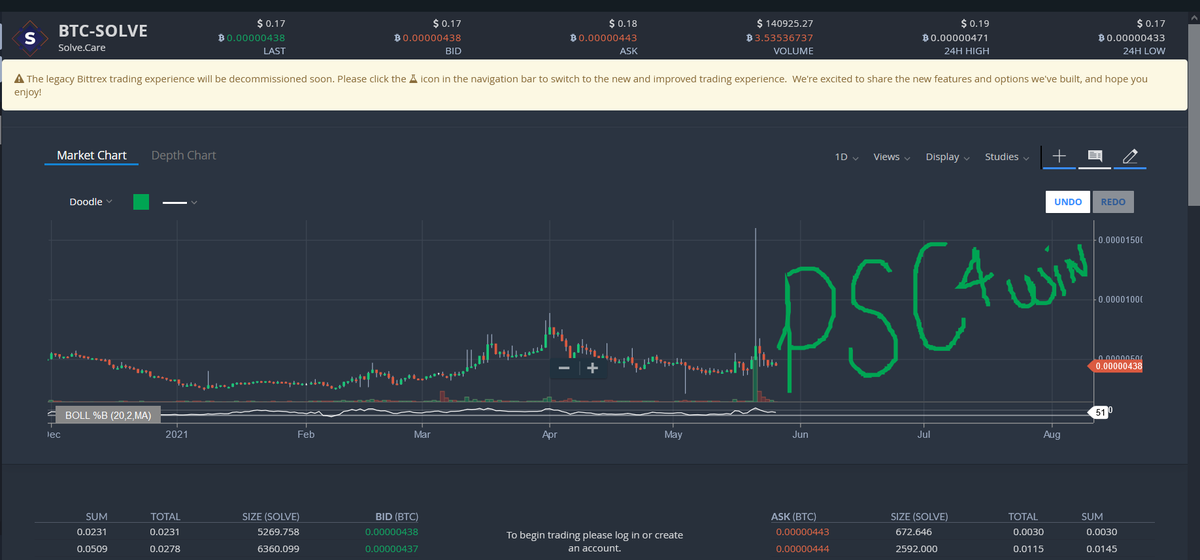Click the log in prompt text
The height and width of the screenshot is (560, 1200).
click(x=597, y=541)
